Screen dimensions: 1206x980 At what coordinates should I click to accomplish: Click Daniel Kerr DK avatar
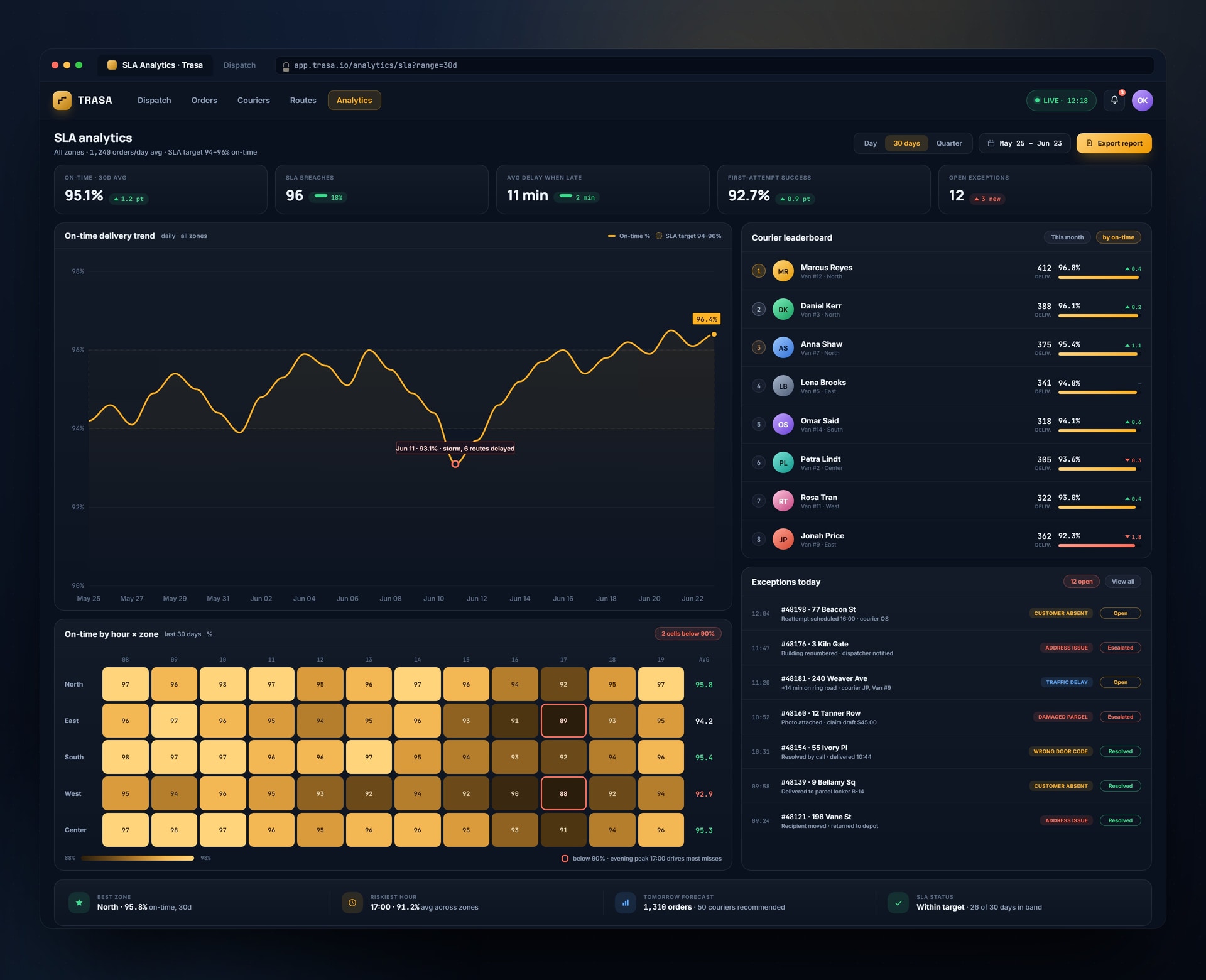pyautogui.click(x=783, y=310)
